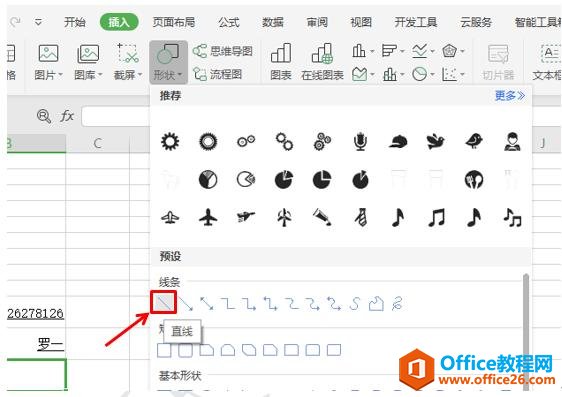The height and width of the screenshot is (397, 562).
Task: Open the 图库 gallery dropdown
Action: (x=88, y=62)
